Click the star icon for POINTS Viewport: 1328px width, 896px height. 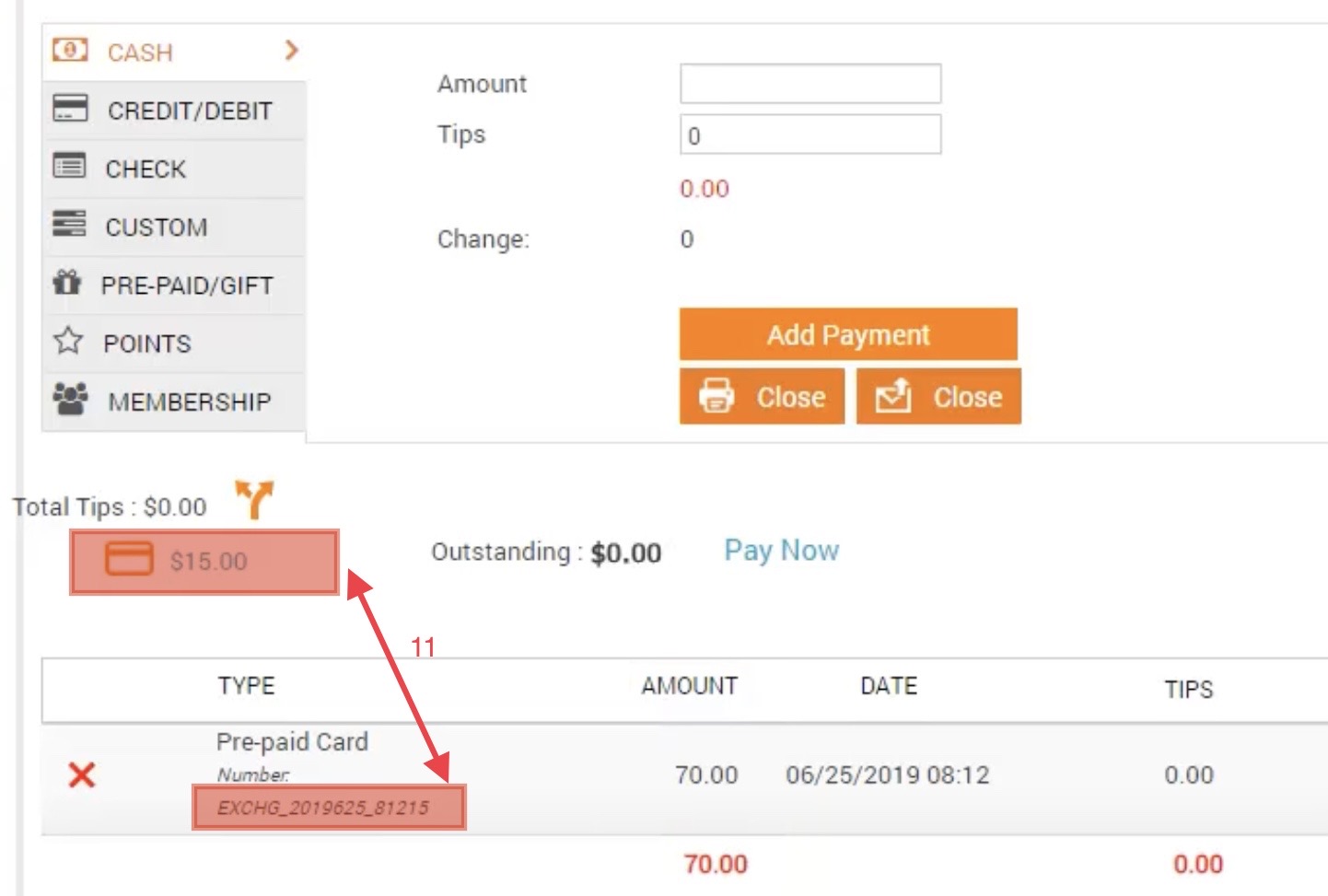[68, 341]
